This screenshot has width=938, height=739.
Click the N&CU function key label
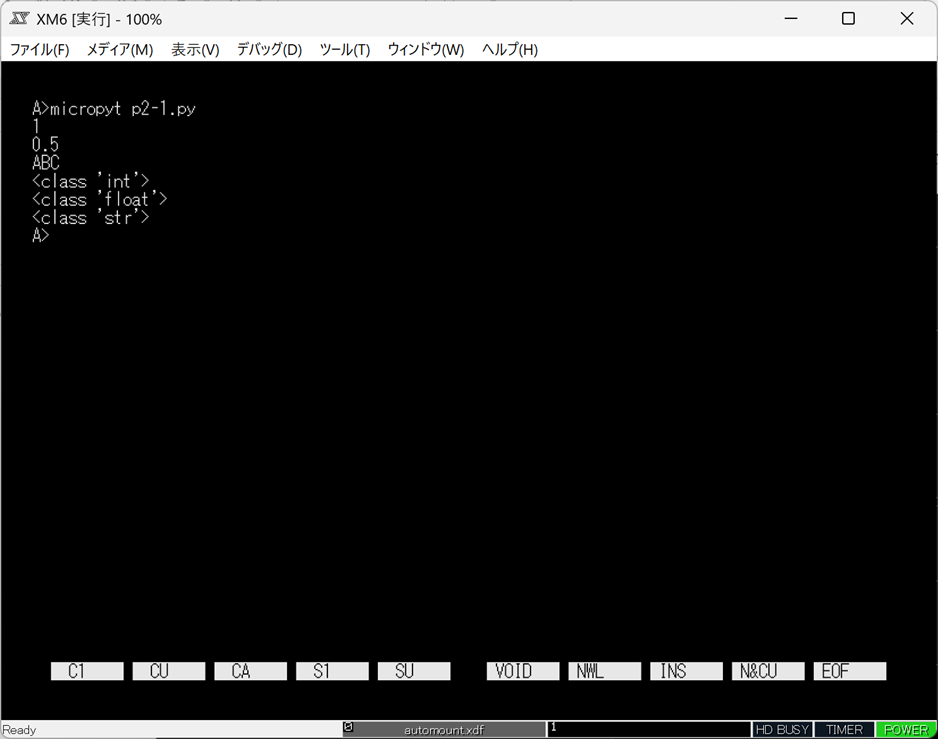click(x=768, y=671)
